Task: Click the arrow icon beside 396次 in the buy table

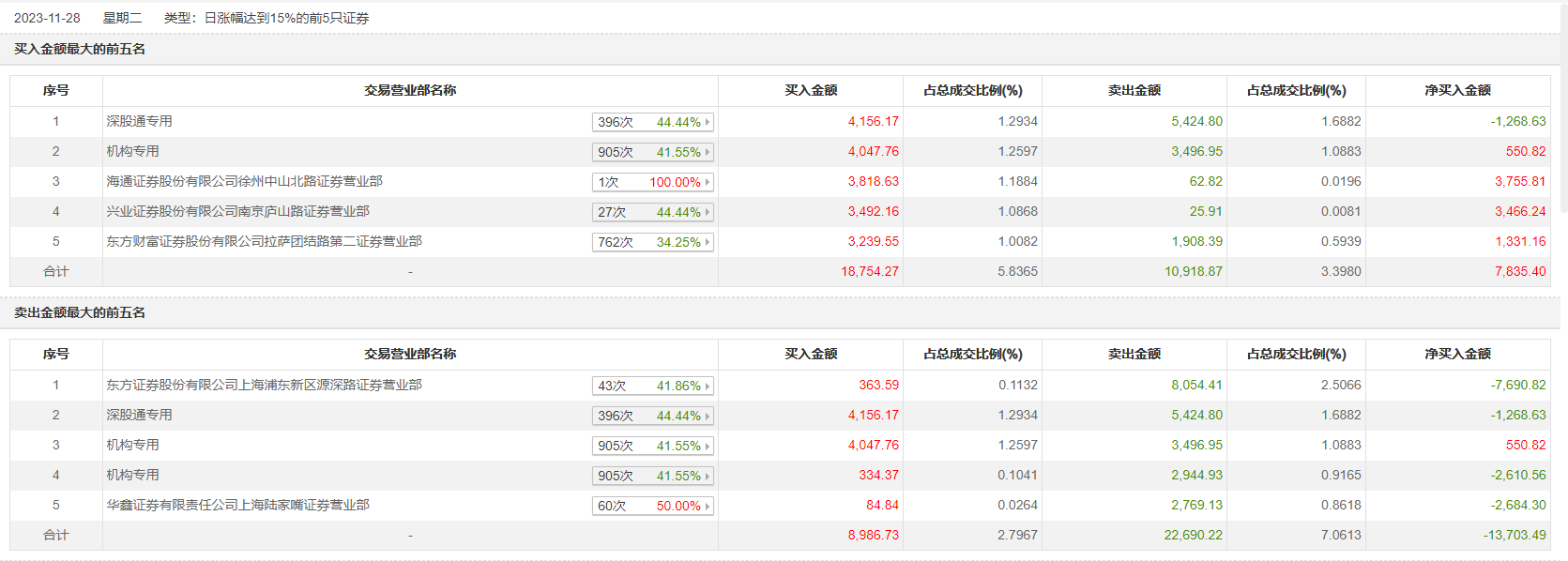Action: tap(708, 122)
